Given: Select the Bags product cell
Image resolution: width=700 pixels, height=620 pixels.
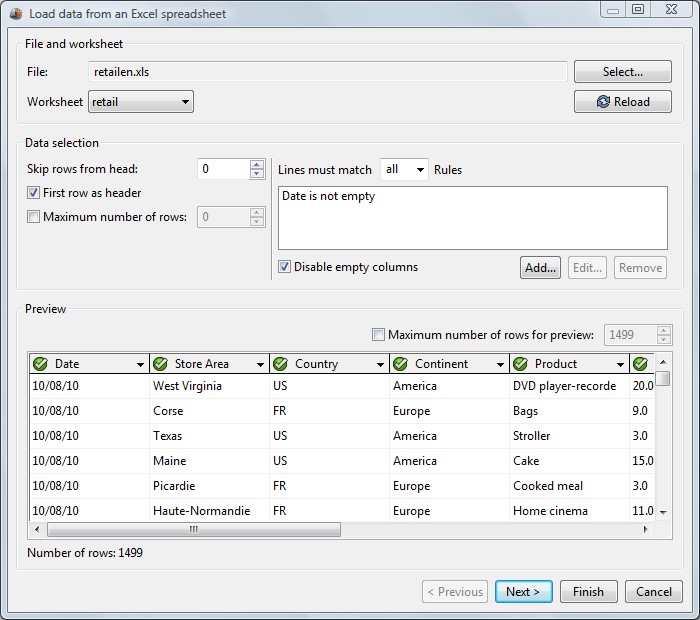Looking at the screenshot, I should point(569,411).
